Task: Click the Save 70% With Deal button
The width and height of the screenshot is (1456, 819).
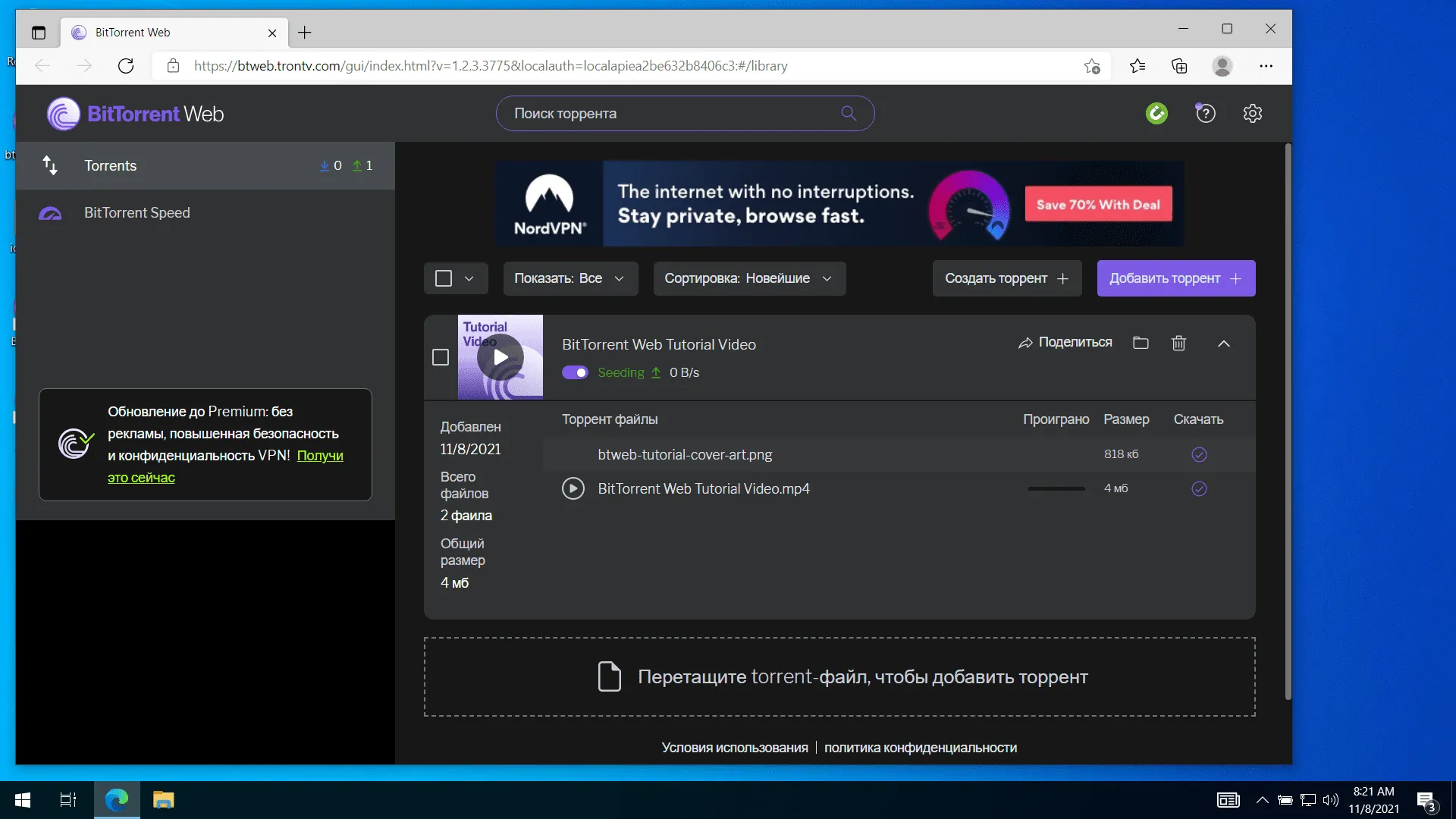Action: [1098, 204]
